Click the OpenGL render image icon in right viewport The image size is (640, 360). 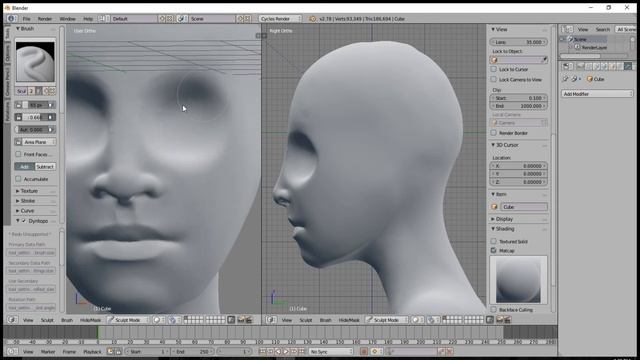coord(500,320)
